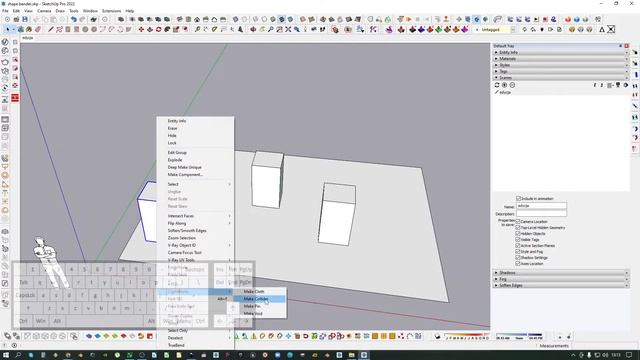Open the Extensions menu
Screen dimensions: 640x360
tap(111, 11)
